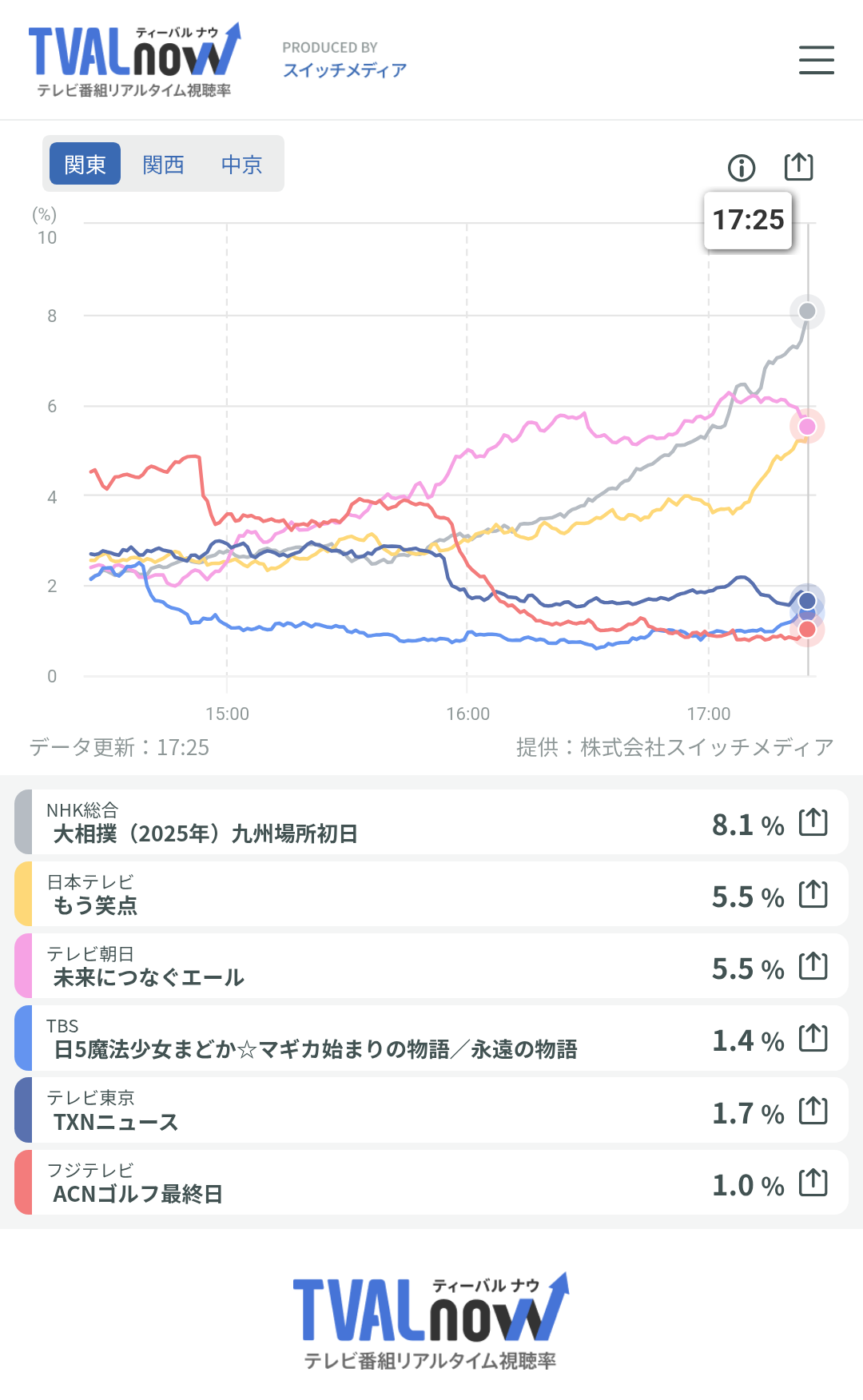
Task: Click the TVALnow footer logo
Action: (431, 1319)
